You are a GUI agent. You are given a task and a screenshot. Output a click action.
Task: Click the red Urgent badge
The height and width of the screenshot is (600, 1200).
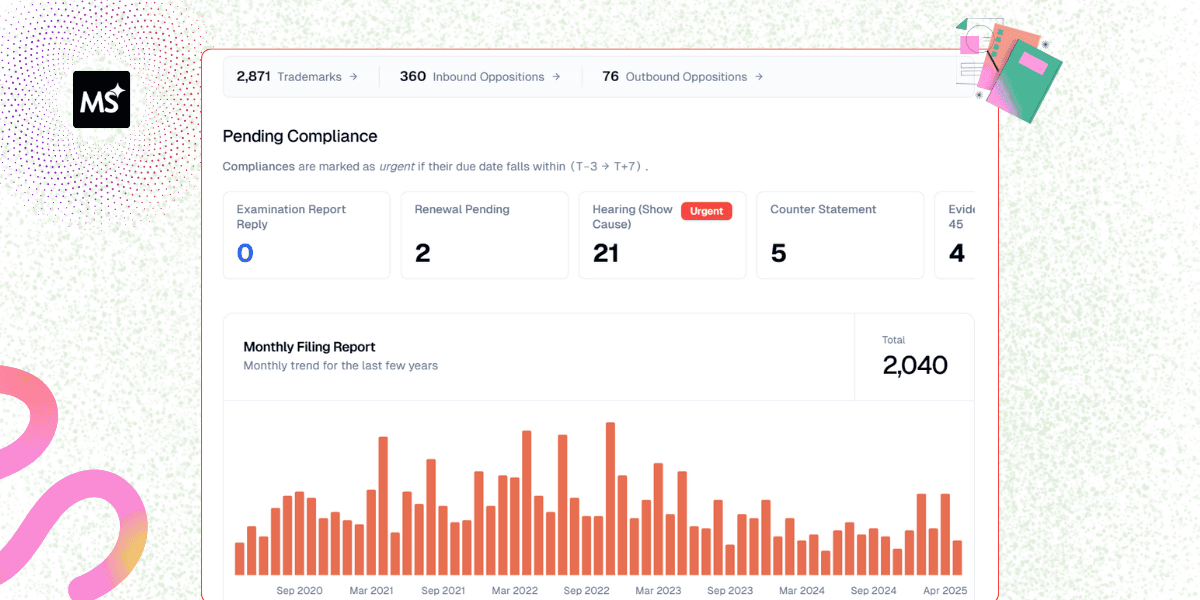click(706, 211)
